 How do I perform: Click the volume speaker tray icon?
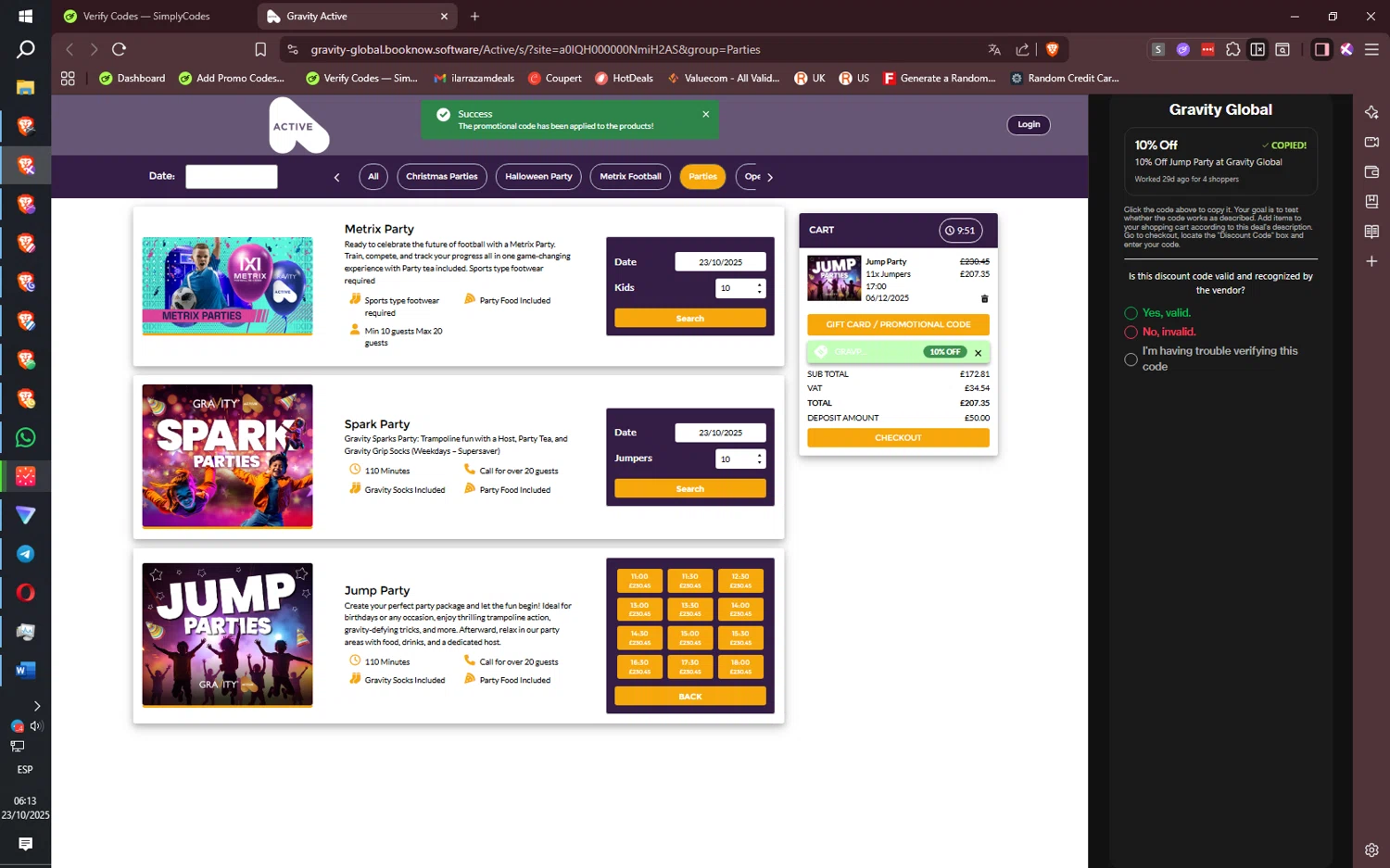[36, 726]
